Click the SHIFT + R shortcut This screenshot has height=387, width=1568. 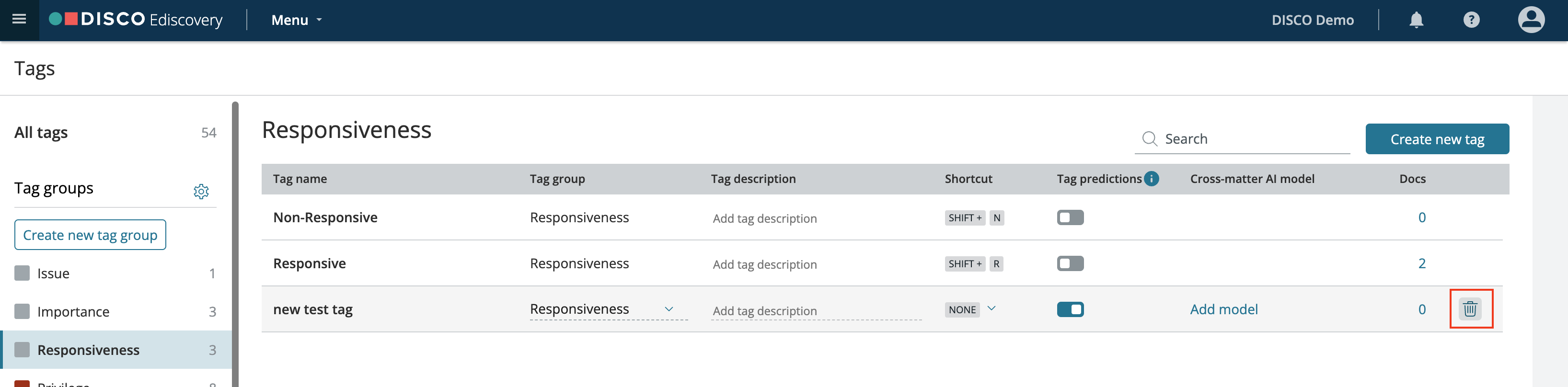tap(974, 263)
